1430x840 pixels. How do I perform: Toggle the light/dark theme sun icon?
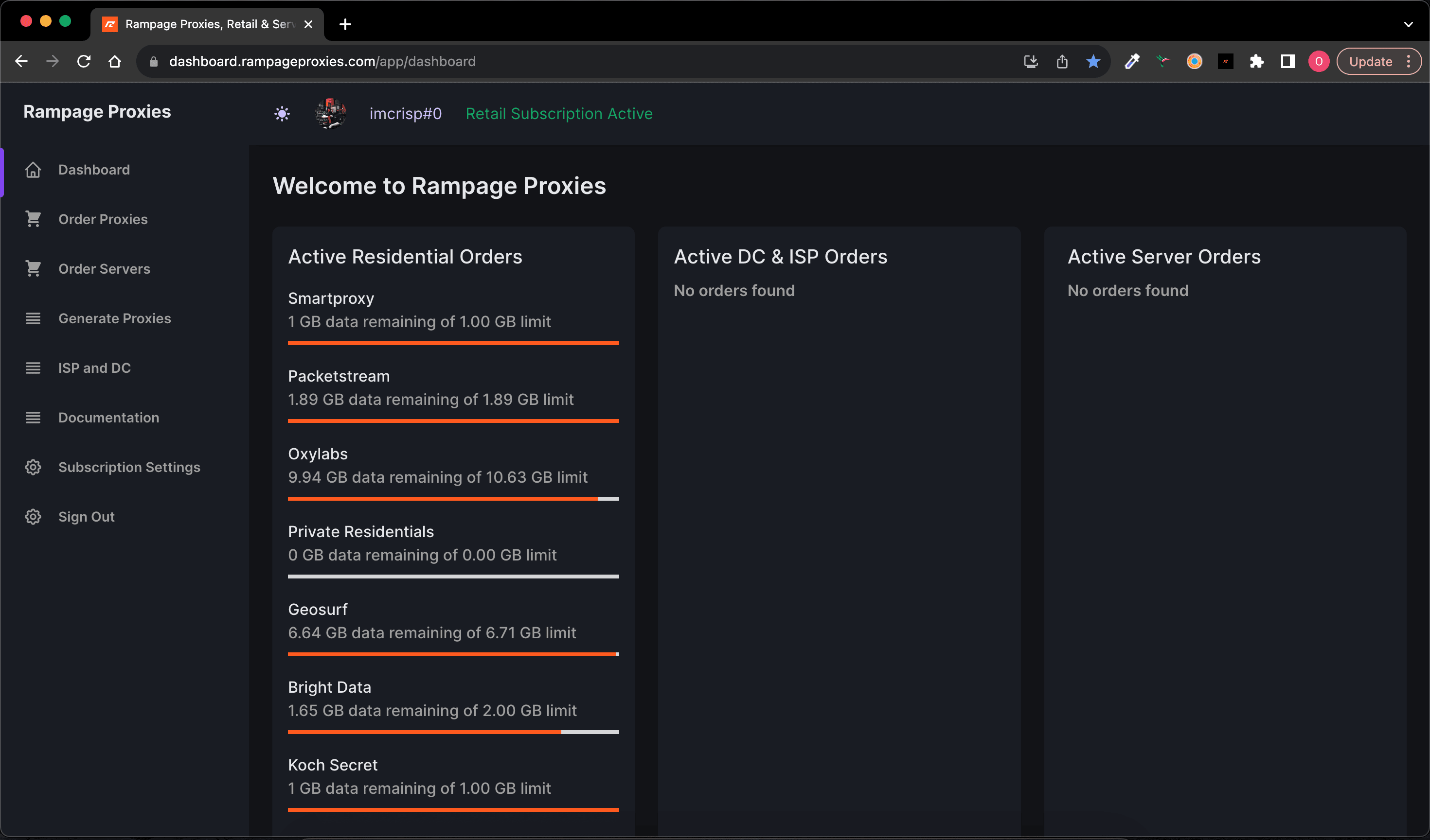(x=282, y=114)
